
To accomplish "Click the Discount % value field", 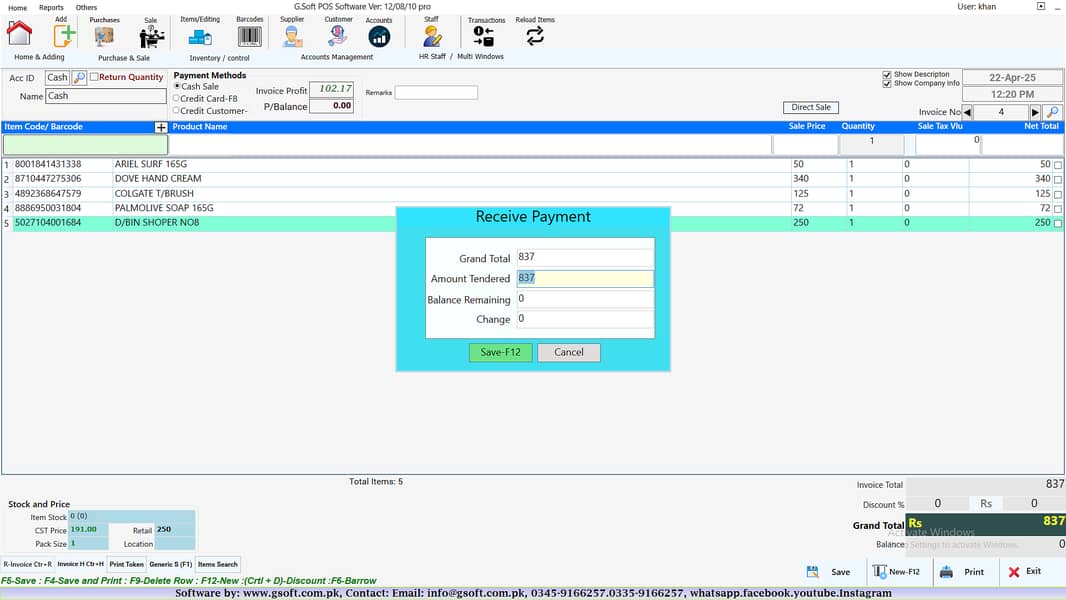I will click(x=938, y=504).
